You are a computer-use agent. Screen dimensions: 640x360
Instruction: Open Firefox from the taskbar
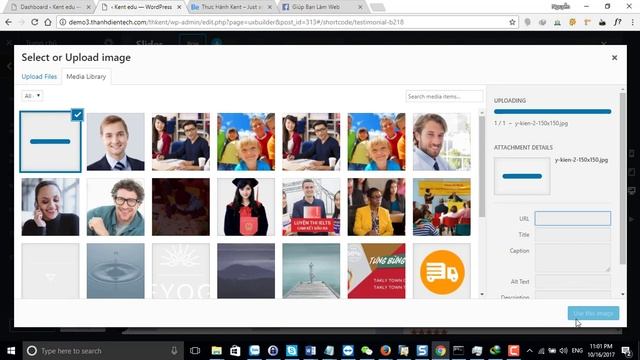click(x=385, y=351)
